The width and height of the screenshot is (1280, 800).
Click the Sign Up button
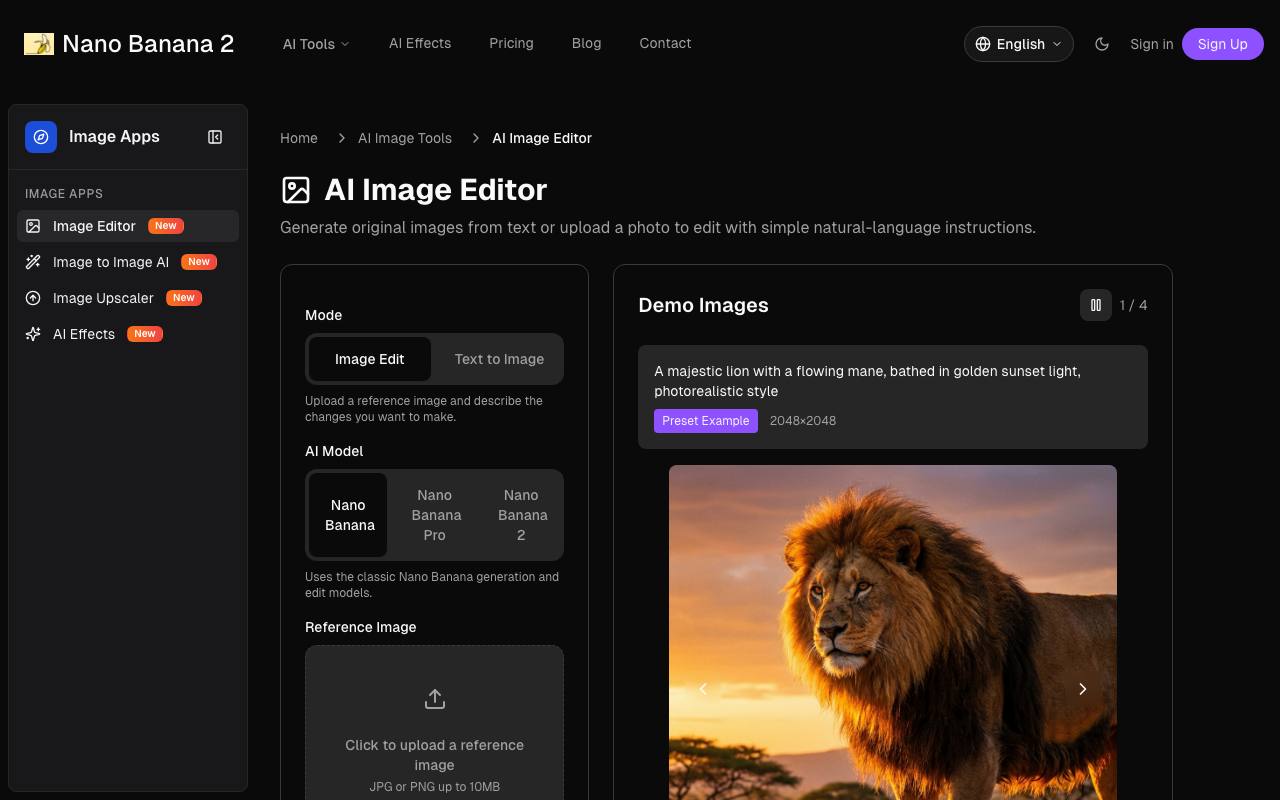[x=1222, y=44]
